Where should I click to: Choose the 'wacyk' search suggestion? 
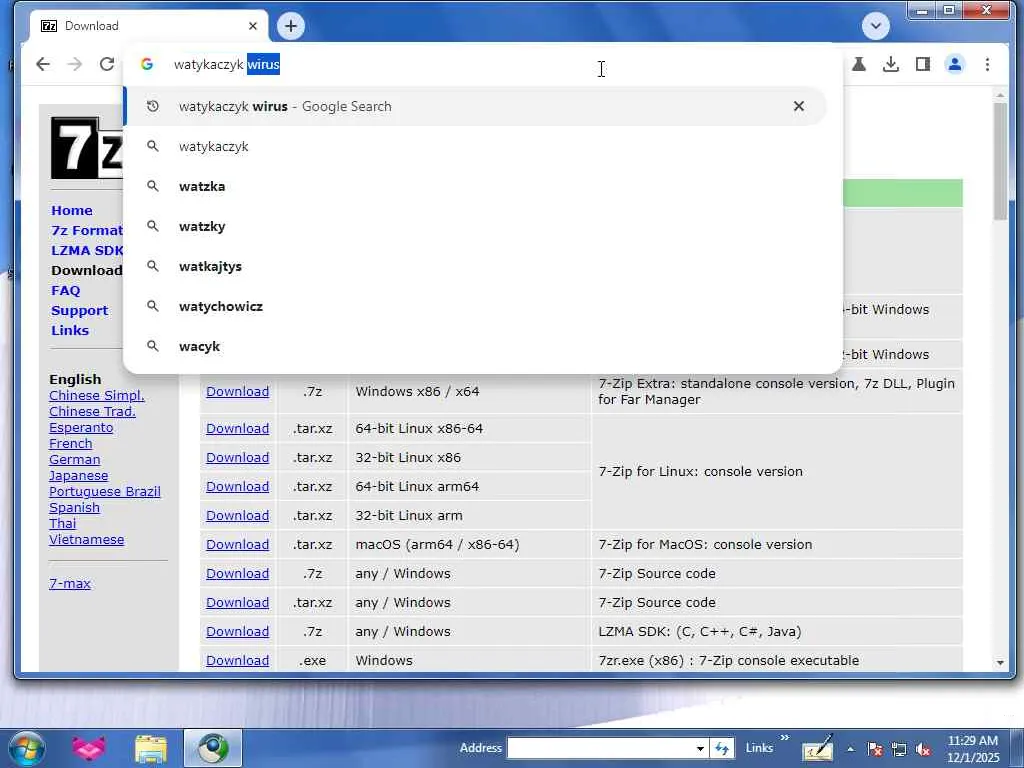coord(475,346)
